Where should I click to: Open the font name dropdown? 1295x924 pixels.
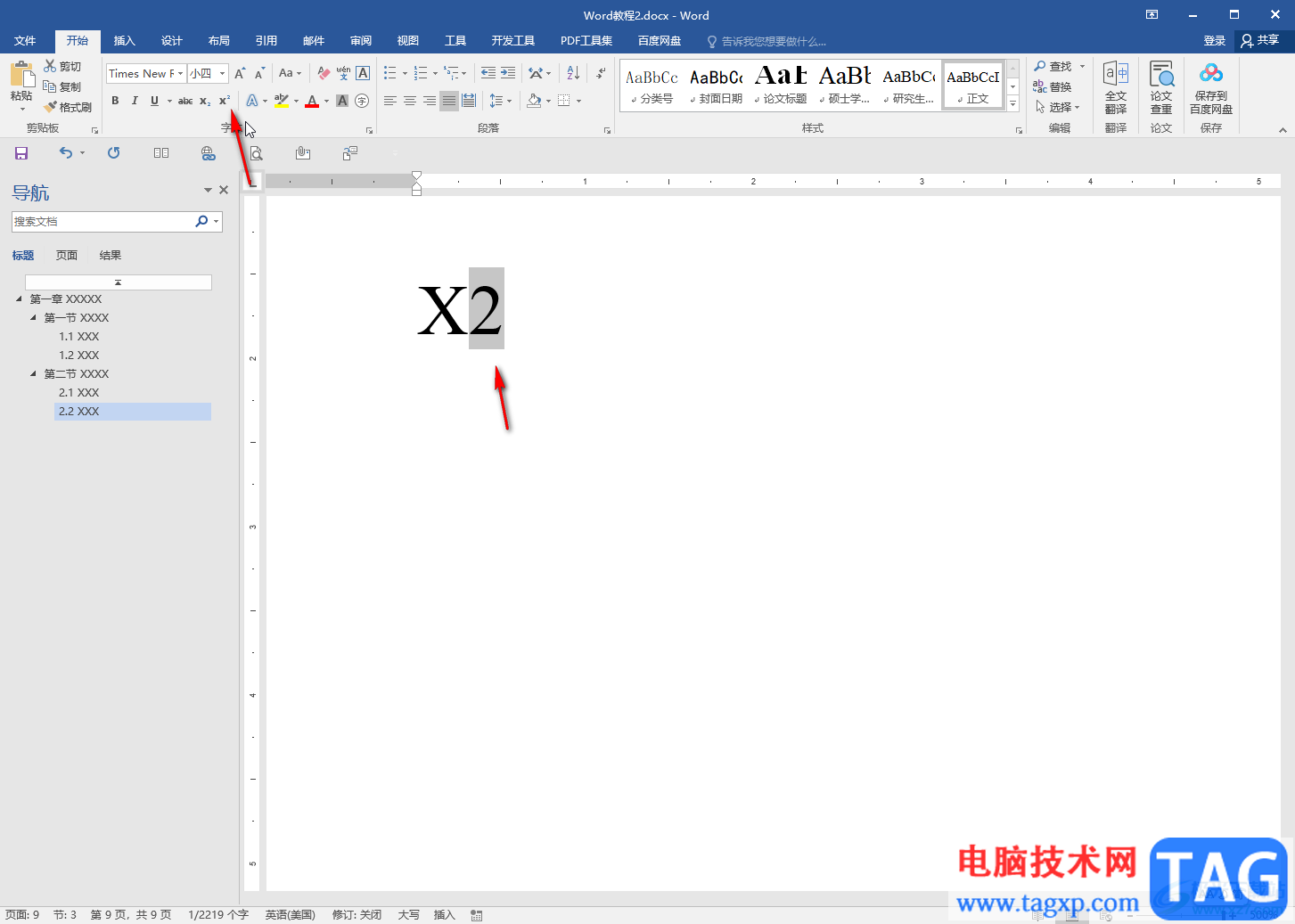point(180,73)
